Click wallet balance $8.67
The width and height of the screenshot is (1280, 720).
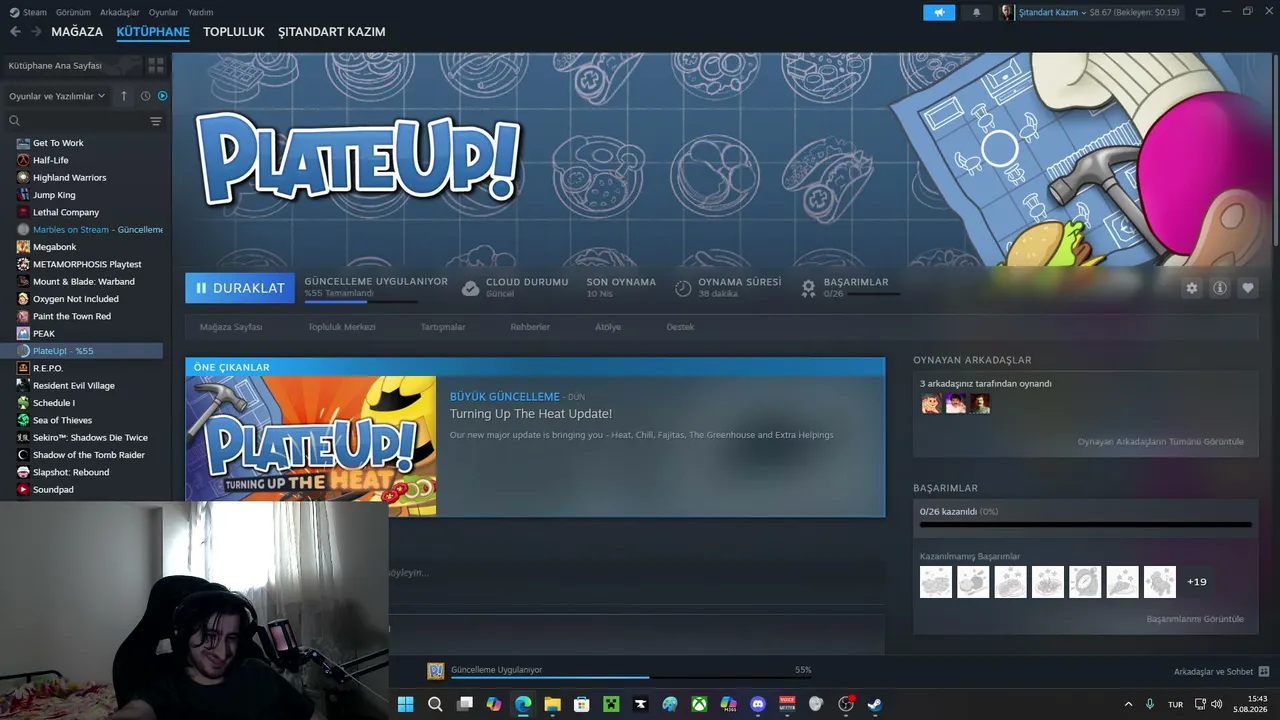coord(1134,12)
